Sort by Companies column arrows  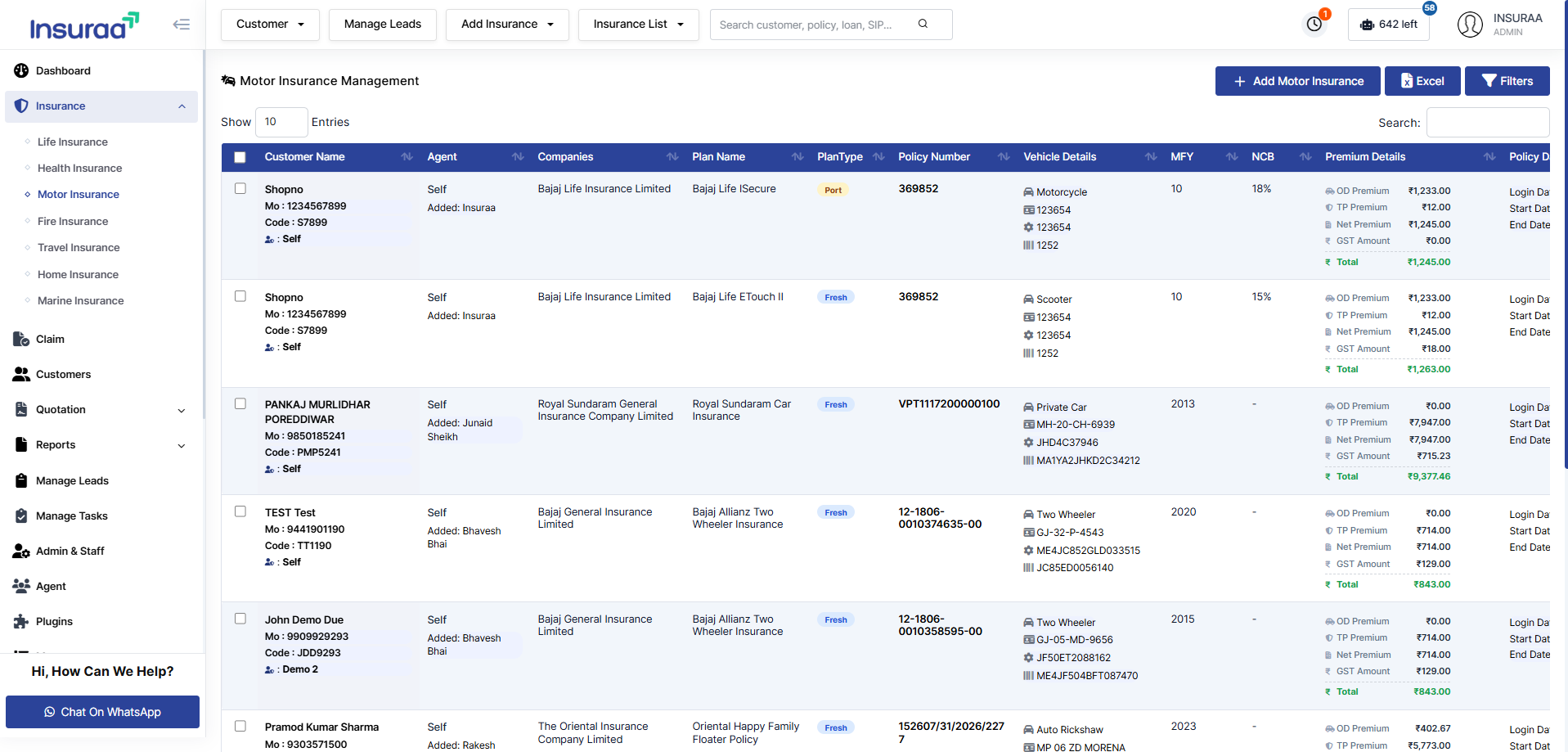(x=672, y=156)
